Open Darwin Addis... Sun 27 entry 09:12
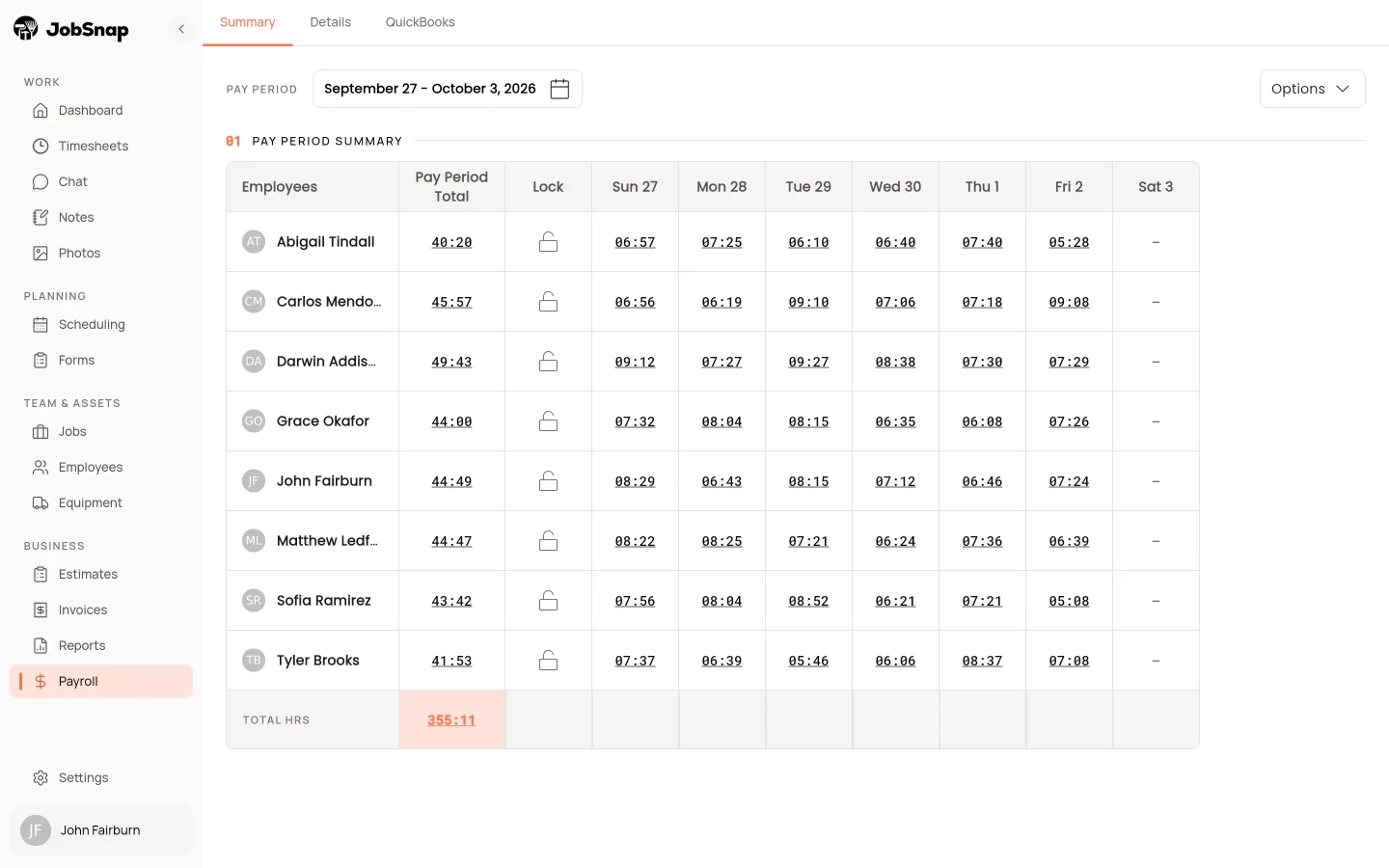Viewport: 1389px width, 868px height. click(x=635, y=362)
